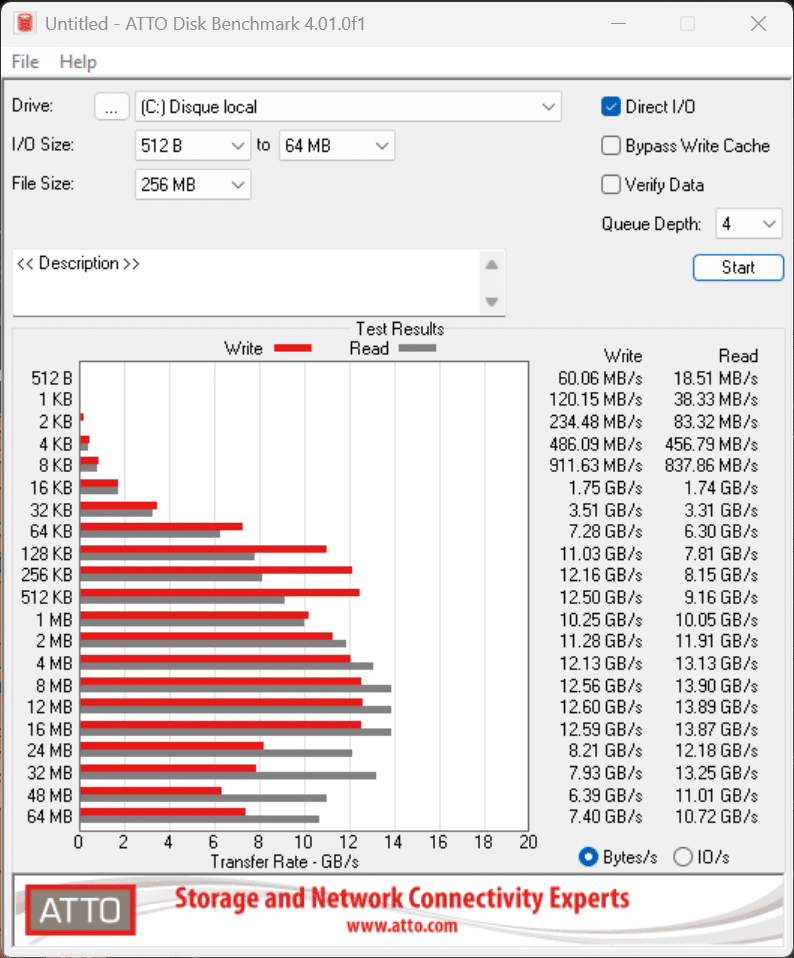
Task: Click the gray Read legend swatch
Action: pyautogui.click(x=418, y=348)
